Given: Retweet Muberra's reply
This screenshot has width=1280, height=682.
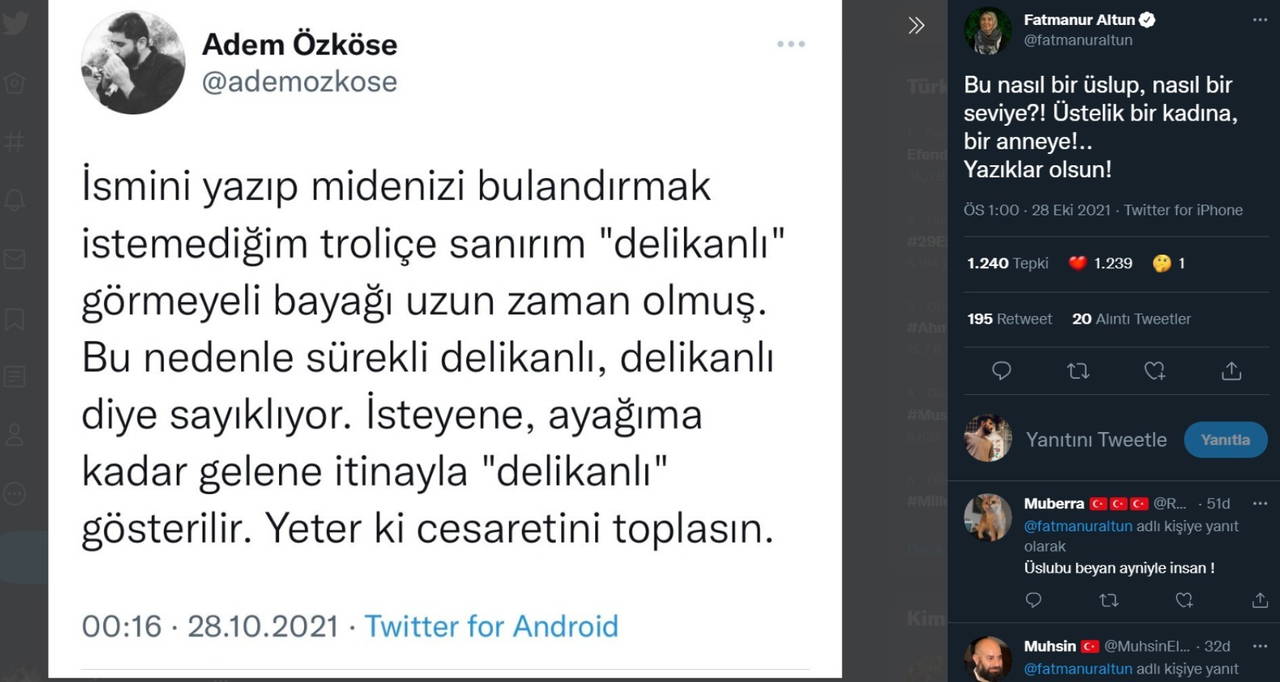Looking at the screenshot, I should 1109,600.
